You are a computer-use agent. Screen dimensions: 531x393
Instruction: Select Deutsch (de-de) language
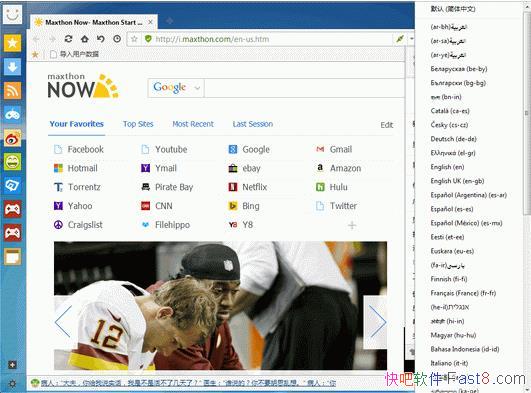(453, 139)
